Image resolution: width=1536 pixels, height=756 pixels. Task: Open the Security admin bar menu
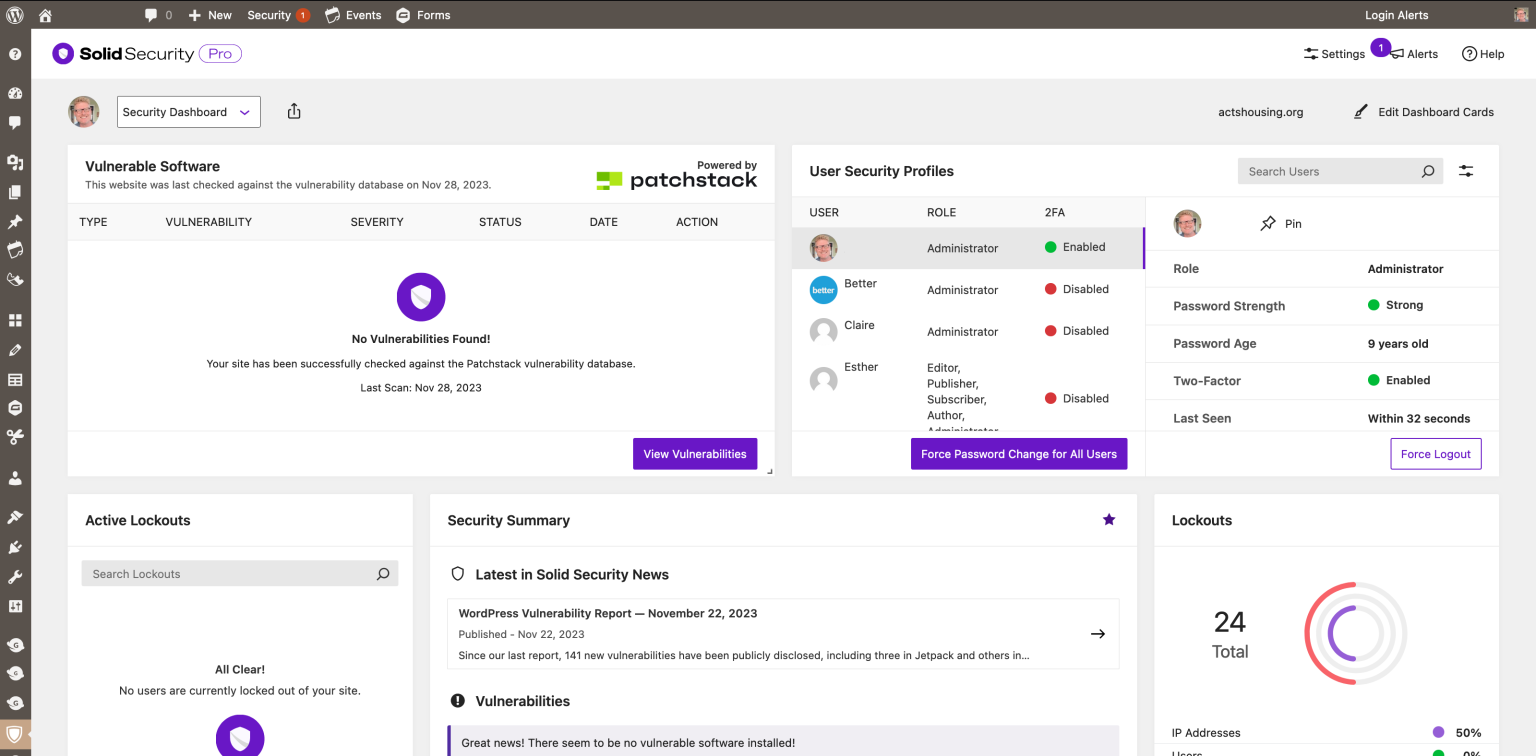pos(269,14)
